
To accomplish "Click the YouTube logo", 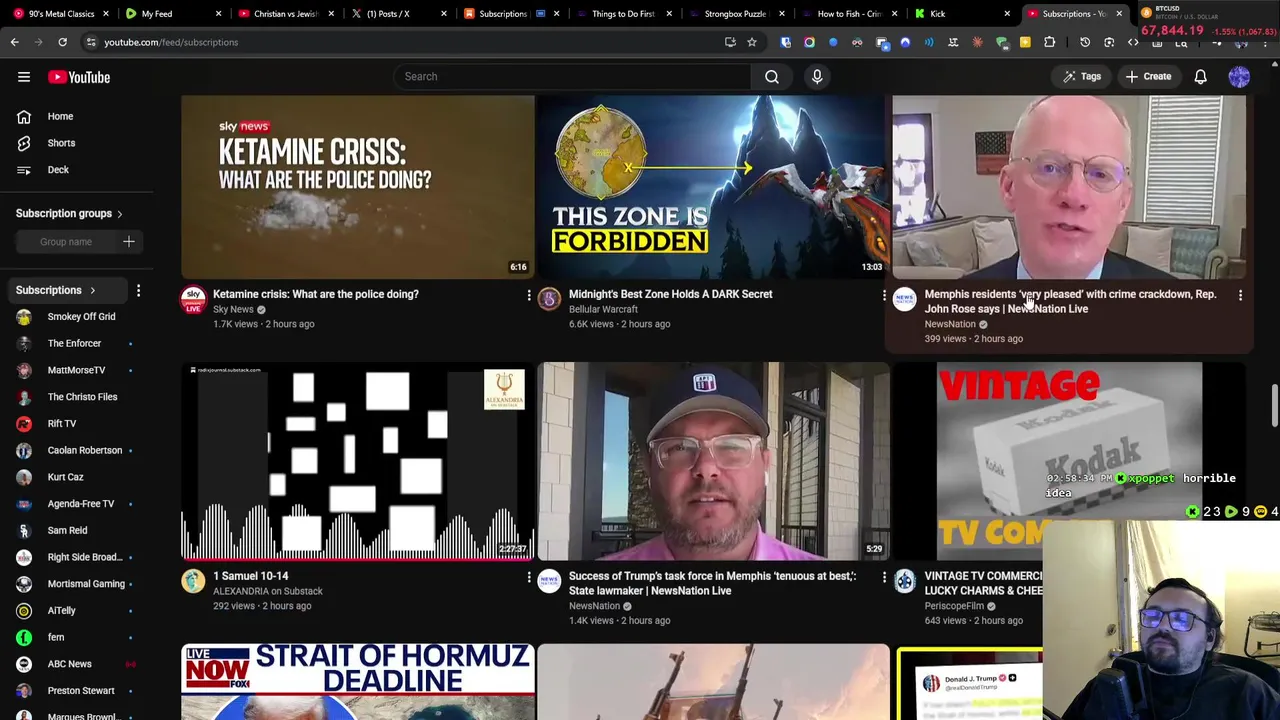I will tap(79, 77).
